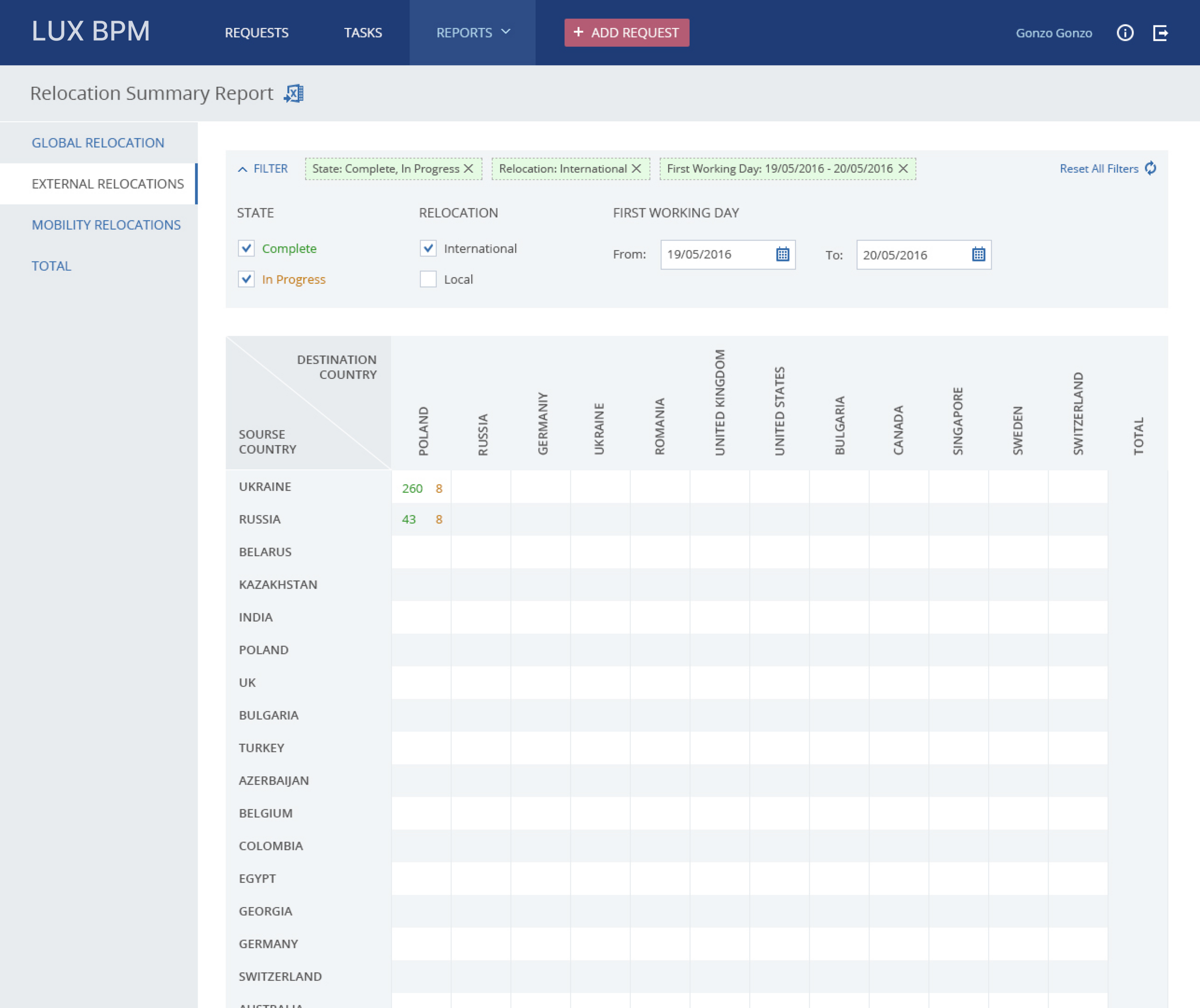Open the Tasks menu item
Screen dimensions: 1200x1008
[x=363, y=33]
